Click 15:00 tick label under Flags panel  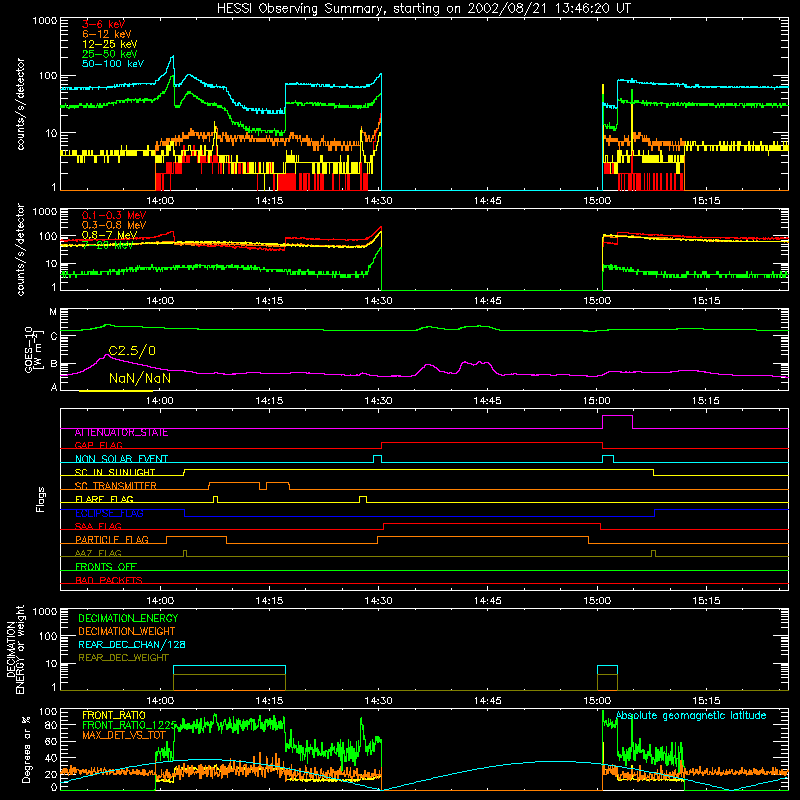pos(597,601)
